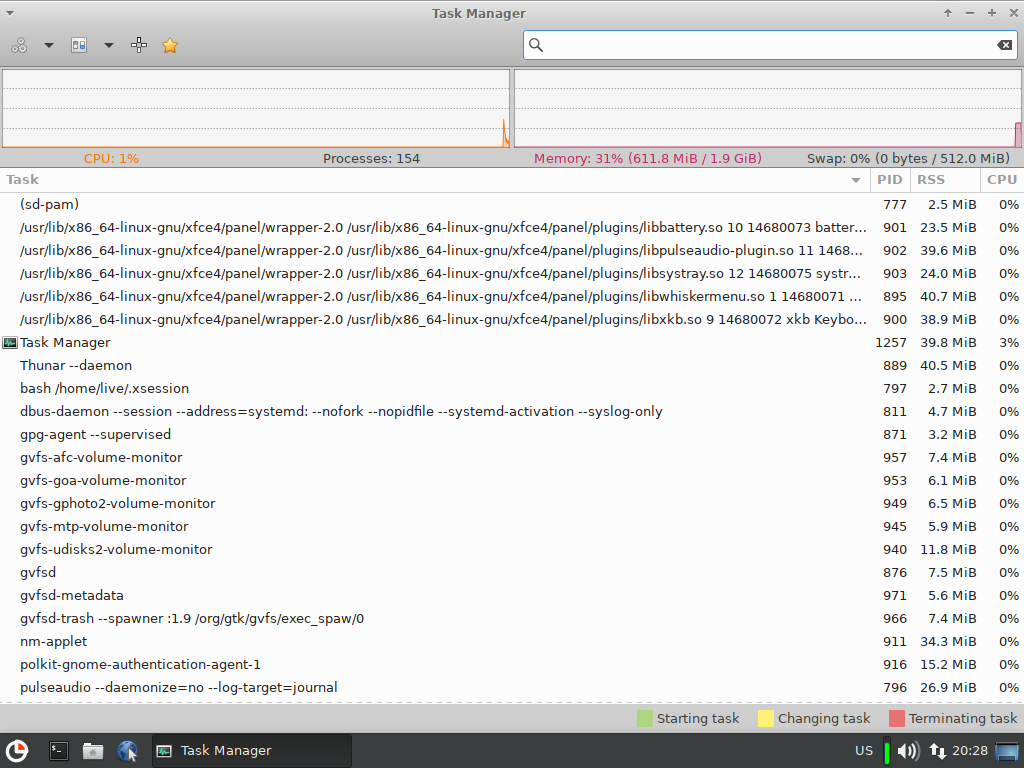Viewport: 1024px width, 768px height.
Task: Sort by the Task column header
Action: click(x=435, y=180)
